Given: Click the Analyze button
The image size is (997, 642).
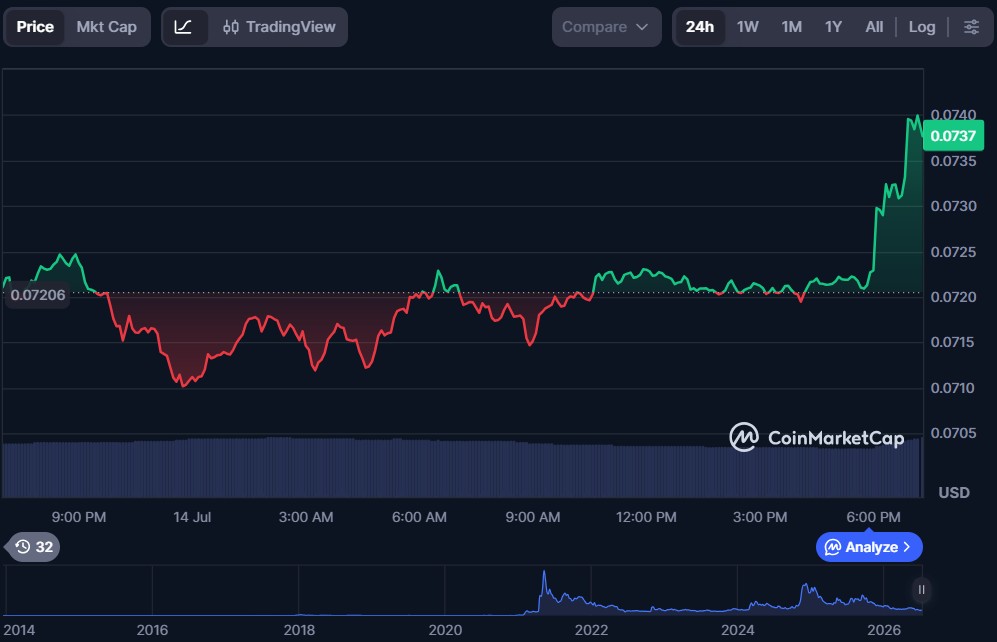Looking at the screenshot, I should 869,547.
